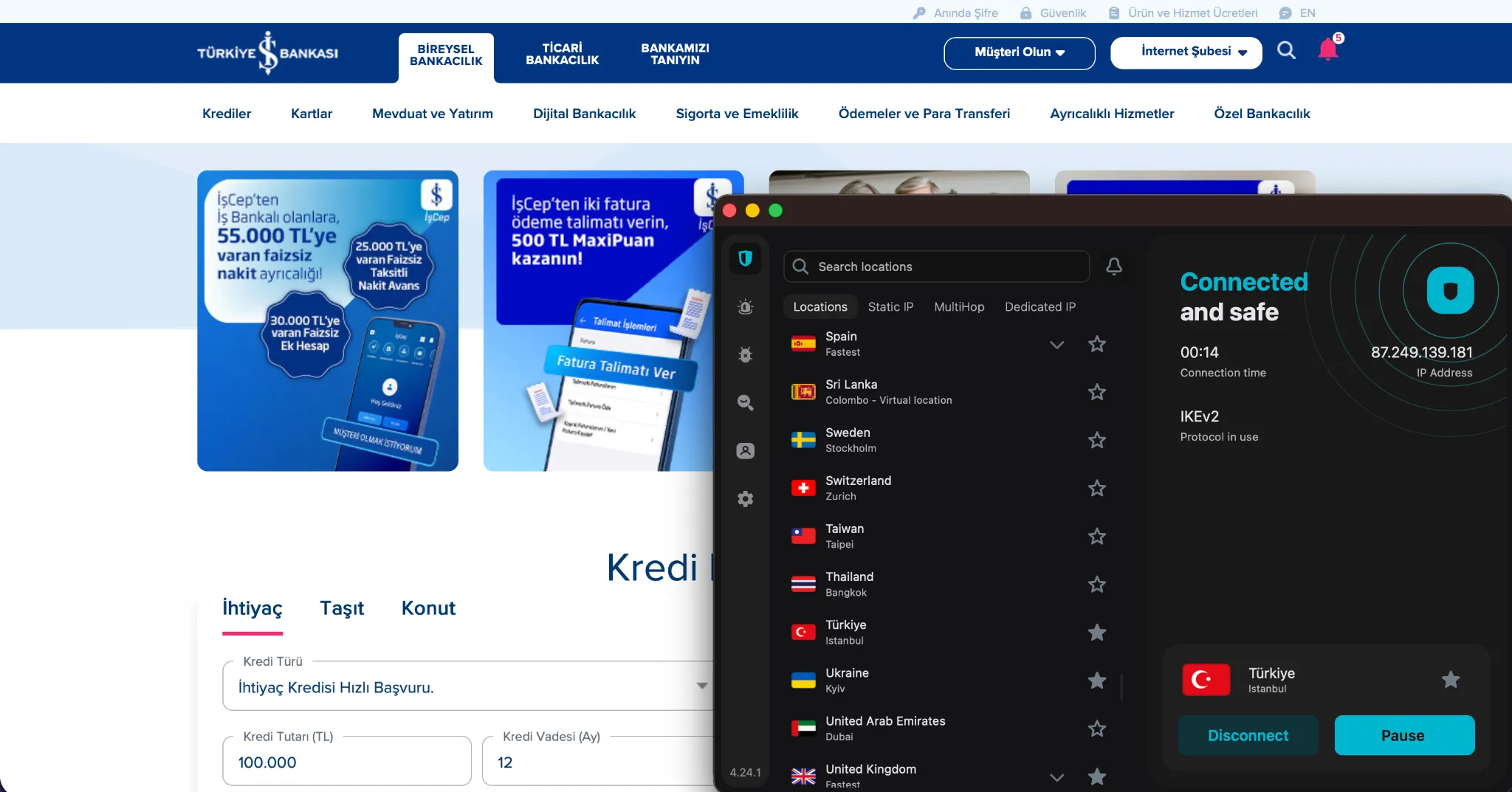
Task: Edit the Kredi Tutarı amount field
Action: pyautogui.click(x=346, y=762)
